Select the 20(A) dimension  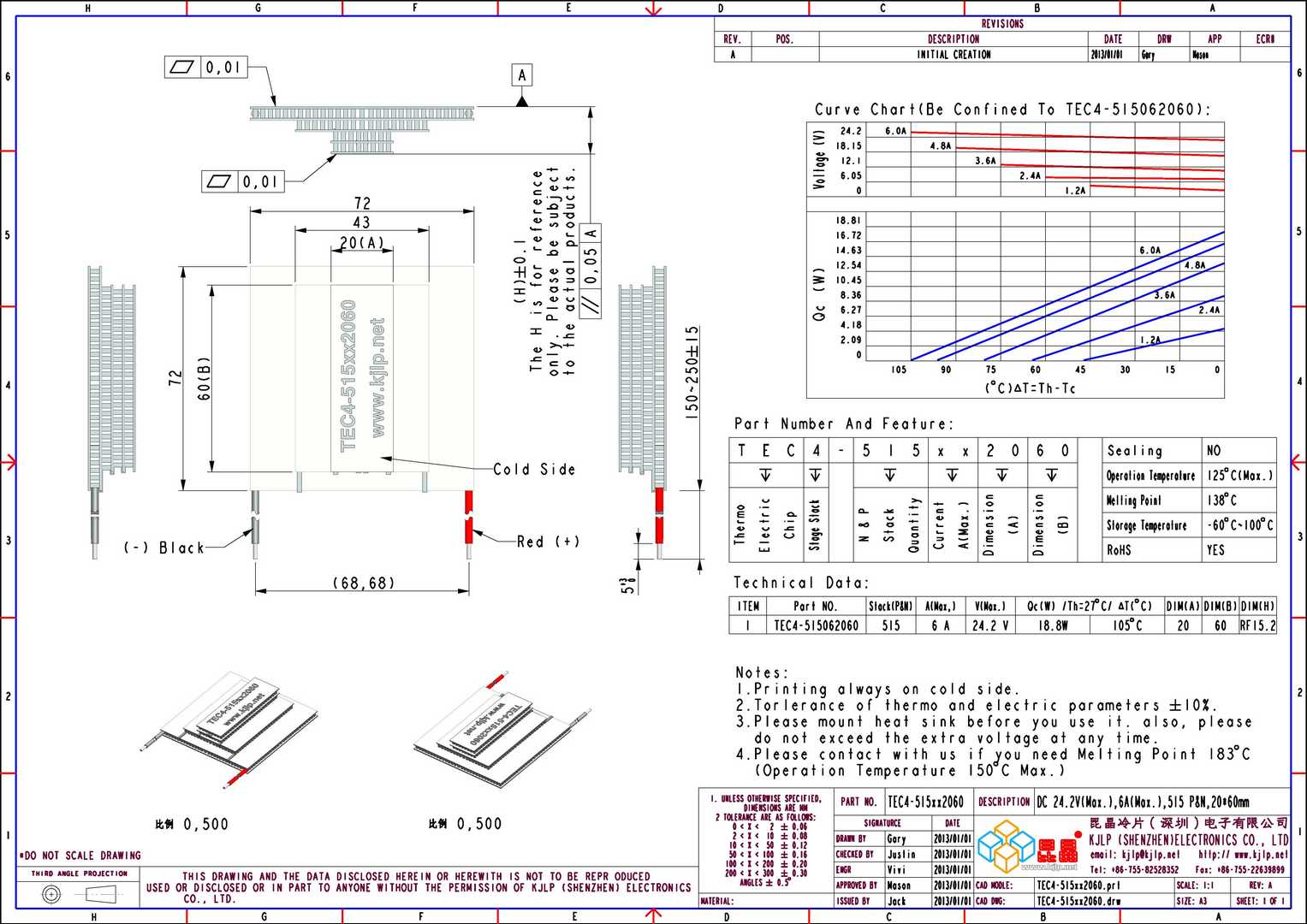362,243
